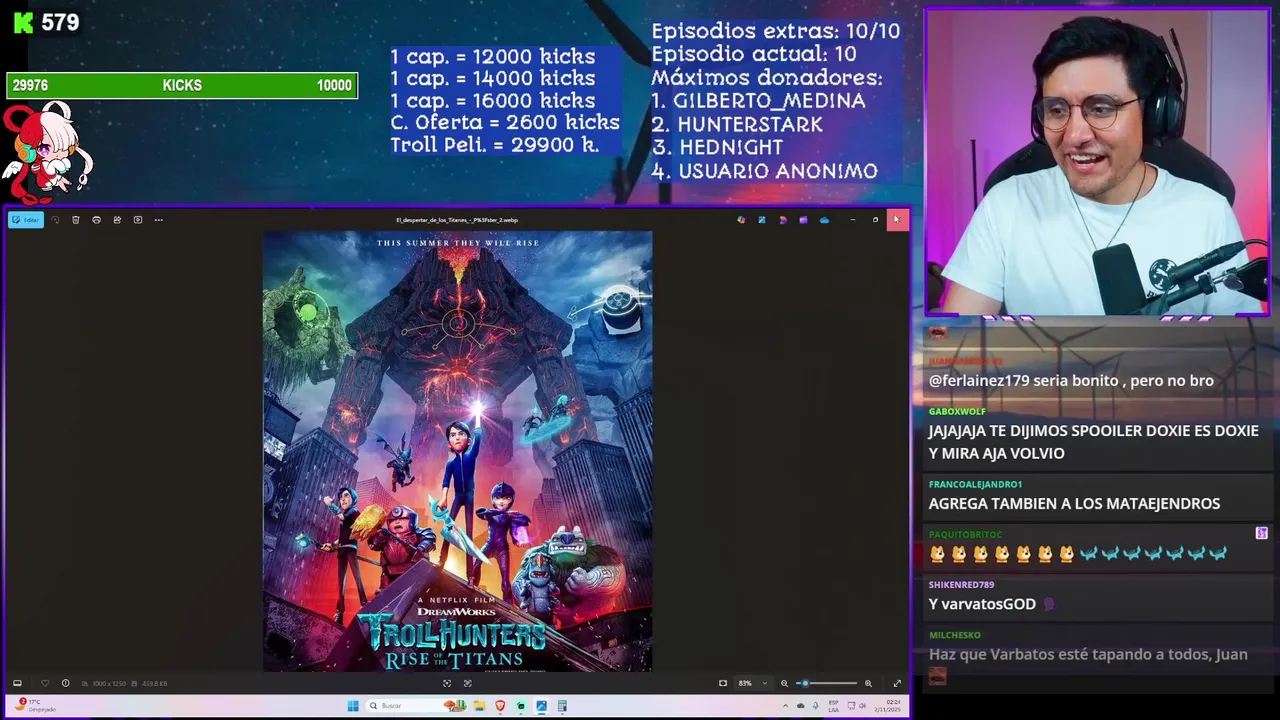
Task: Click the 'Troll Peli. = 29900 k.' text
Action: point(495,145)
